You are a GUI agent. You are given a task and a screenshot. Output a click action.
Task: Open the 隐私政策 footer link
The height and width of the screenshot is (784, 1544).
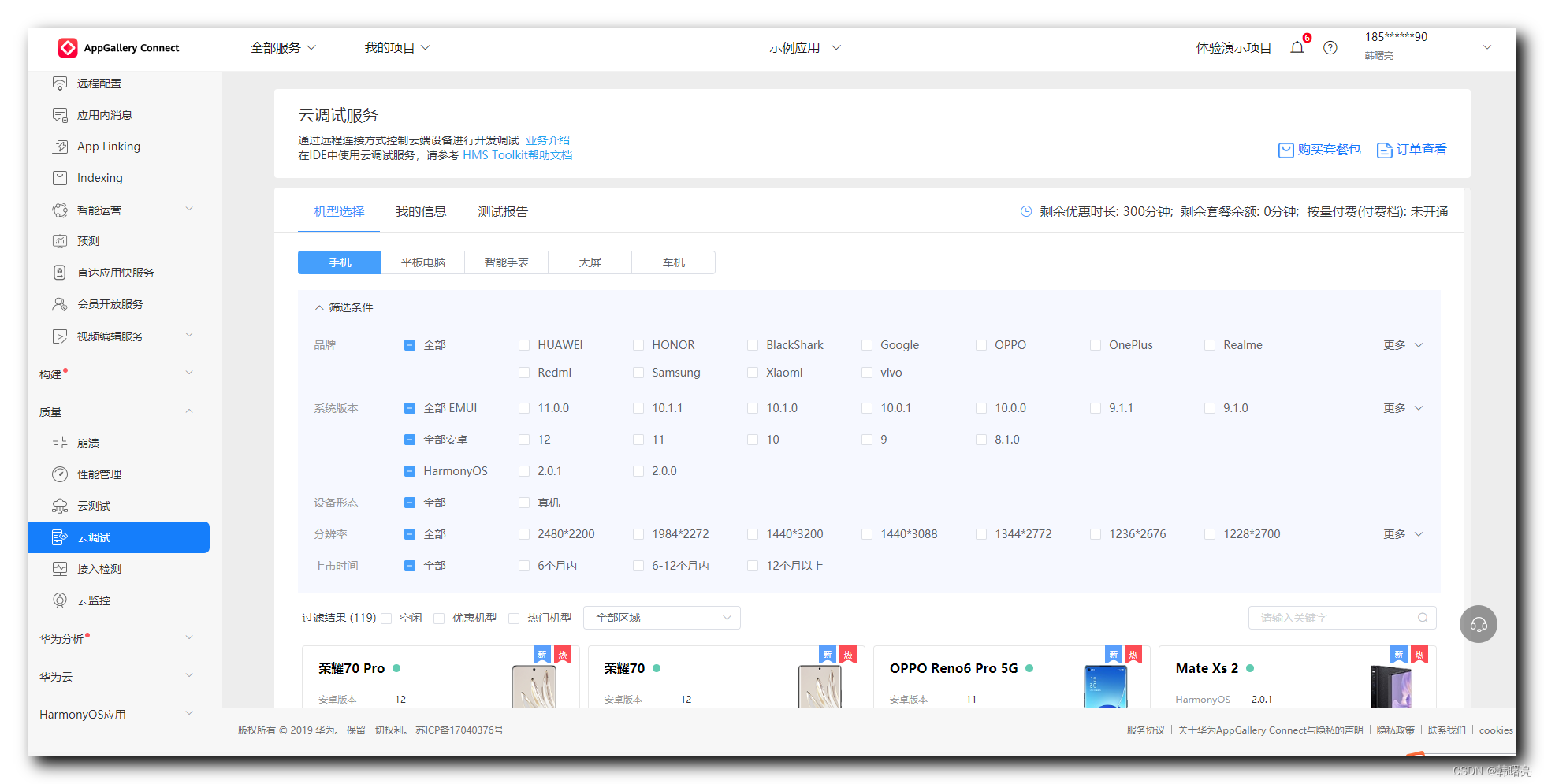pos(1396,730)
